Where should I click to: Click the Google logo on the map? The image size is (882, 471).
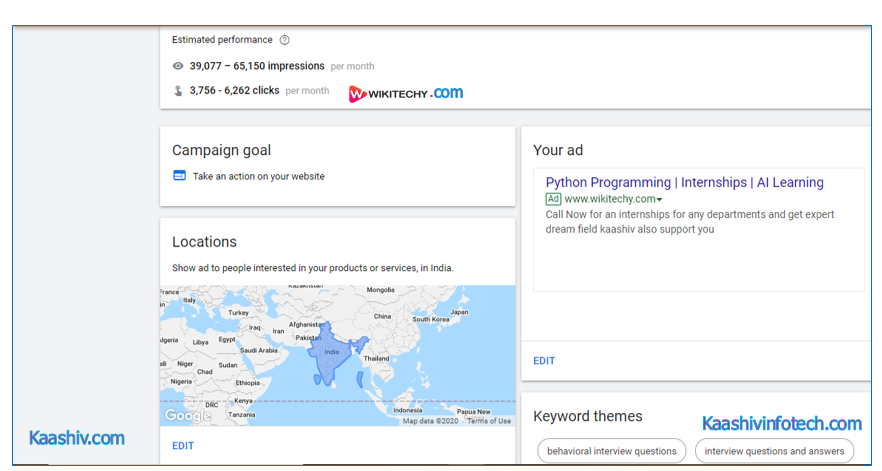[186, 415]
